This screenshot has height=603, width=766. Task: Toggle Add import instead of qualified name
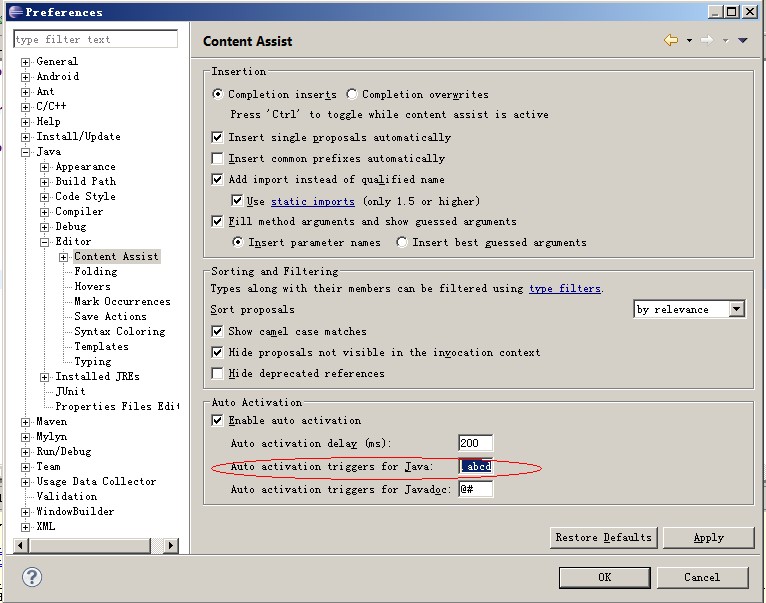217,179
